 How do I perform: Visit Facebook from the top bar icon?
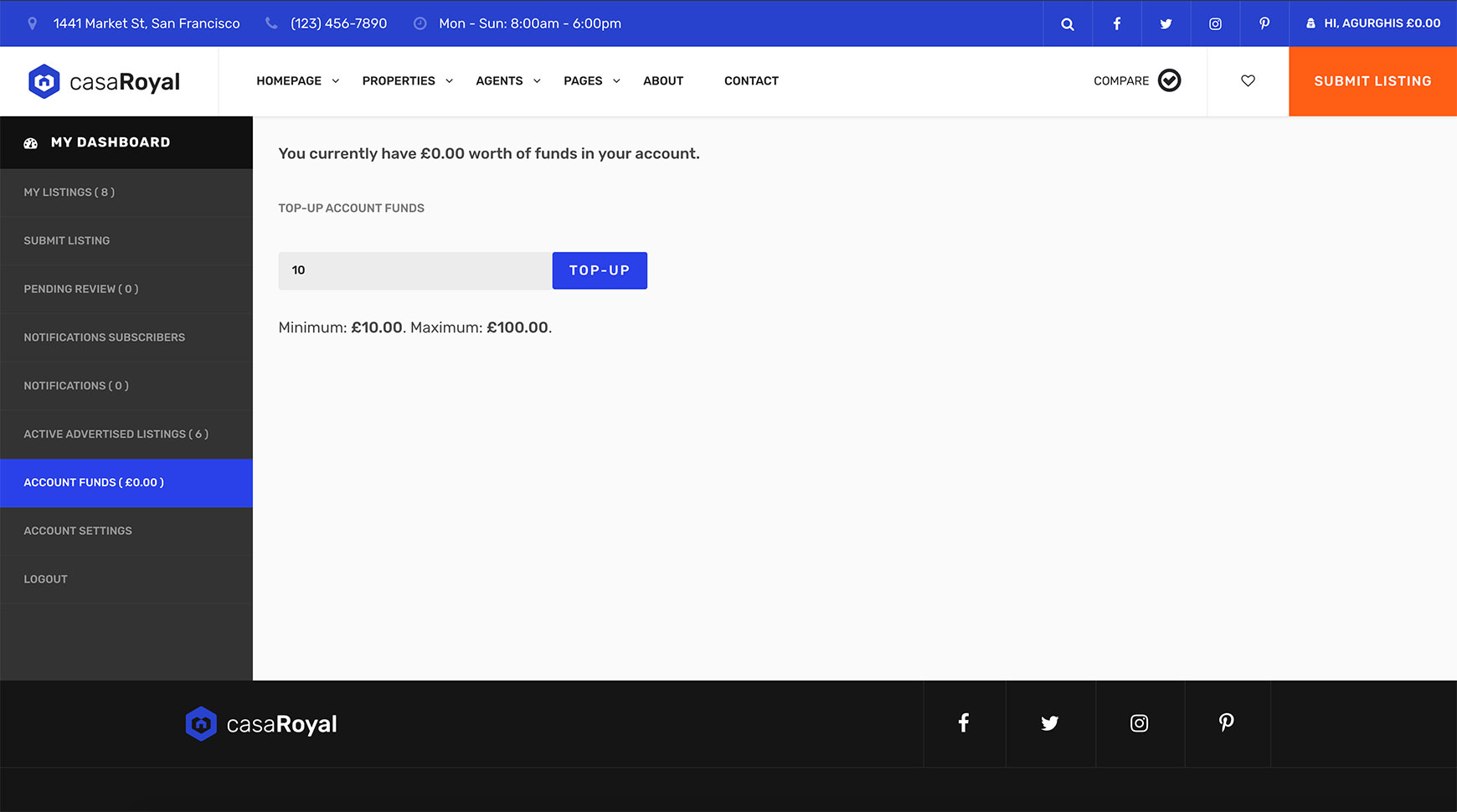point(1117,24)
